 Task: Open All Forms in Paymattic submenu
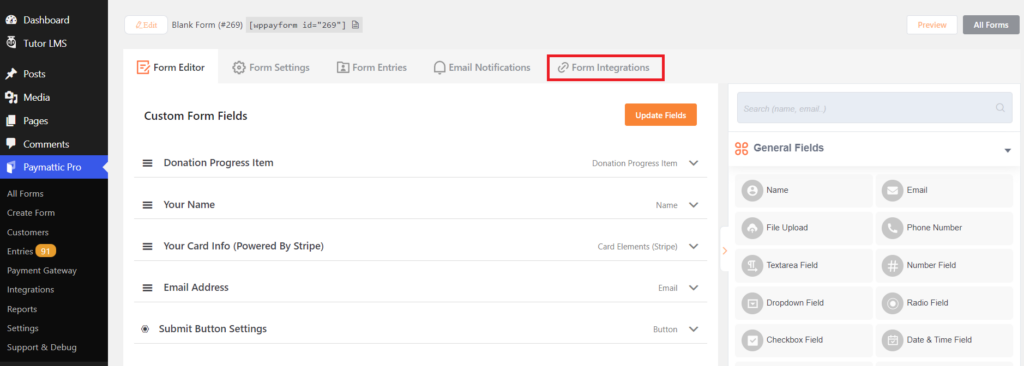(25, 193)
